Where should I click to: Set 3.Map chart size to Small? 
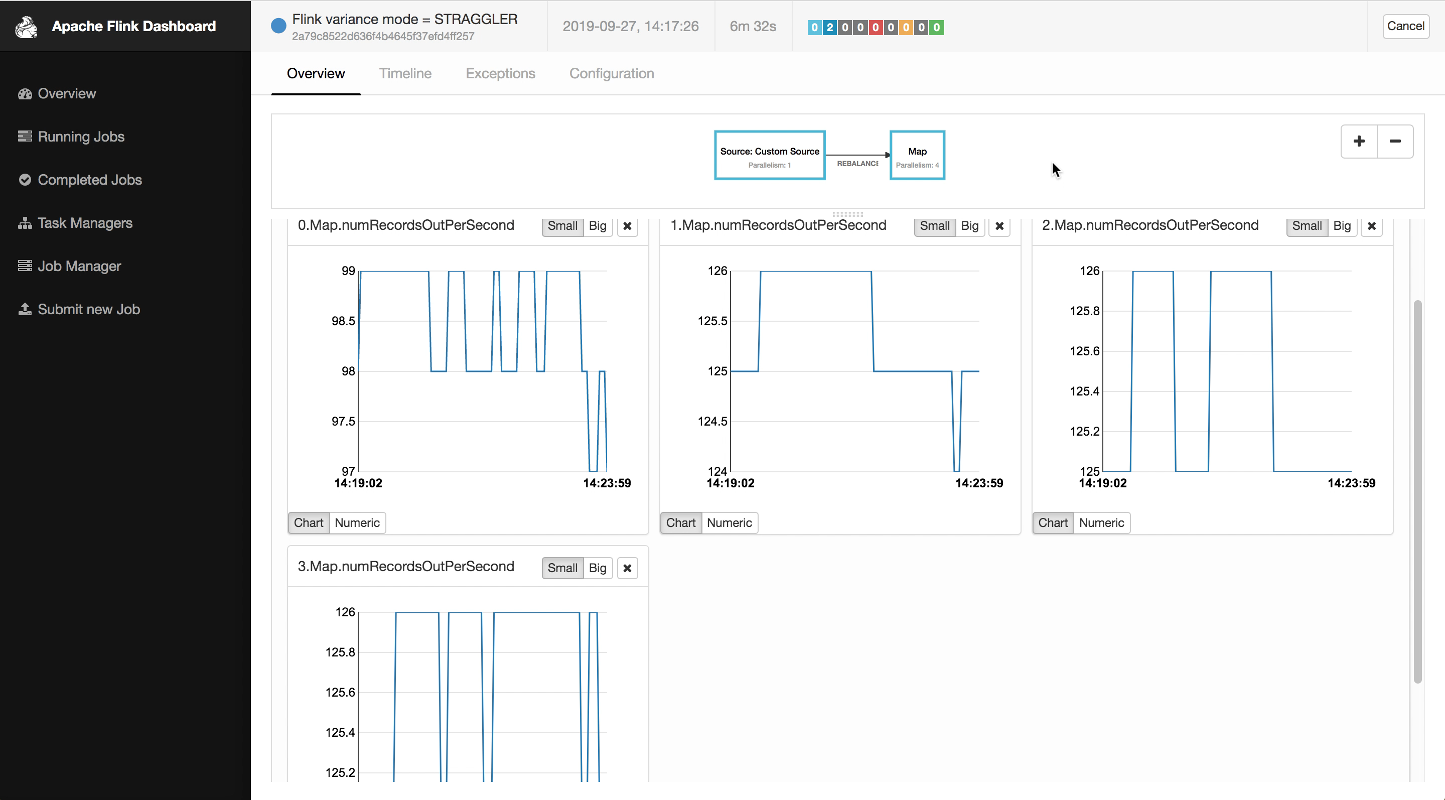tap(563, 568)
